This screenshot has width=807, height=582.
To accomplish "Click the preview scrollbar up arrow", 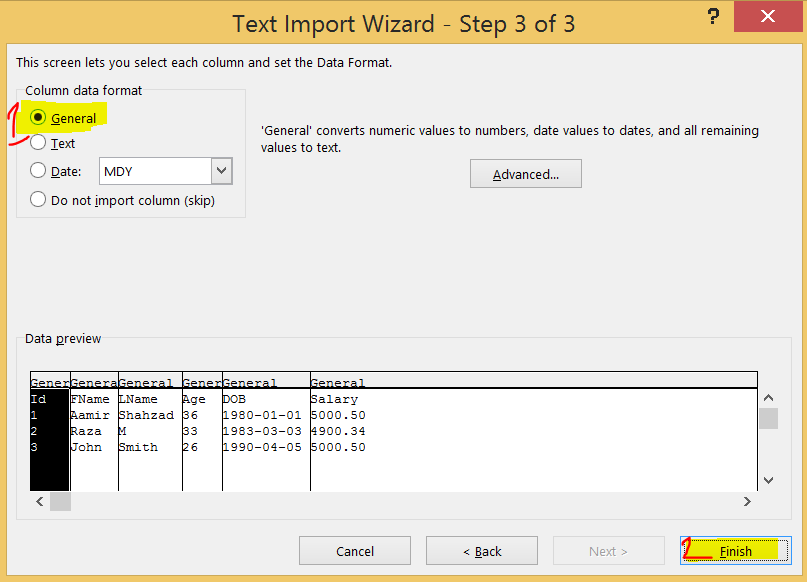I will pyautogui.click(x=769, y=396).
